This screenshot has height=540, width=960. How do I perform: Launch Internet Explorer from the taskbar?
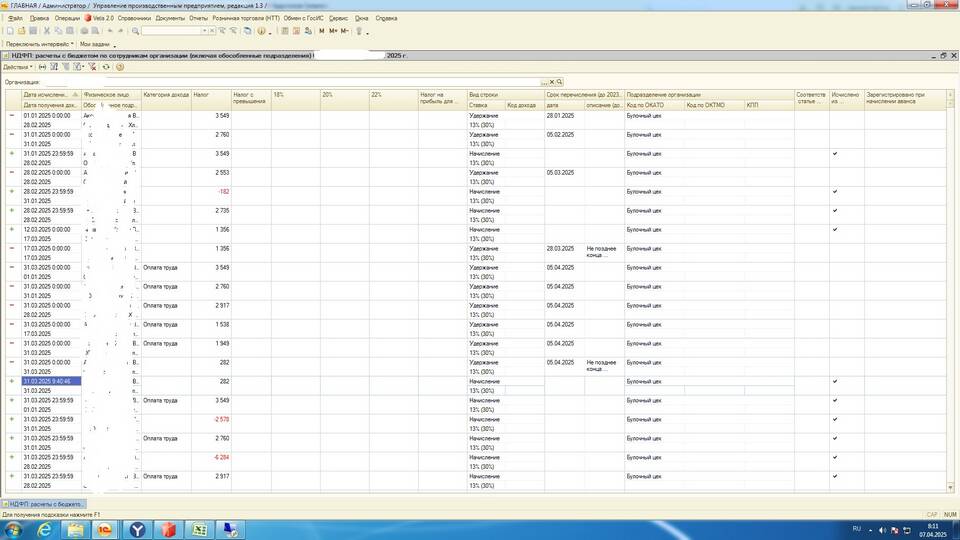pyautogui.click(x=44, y=530)
